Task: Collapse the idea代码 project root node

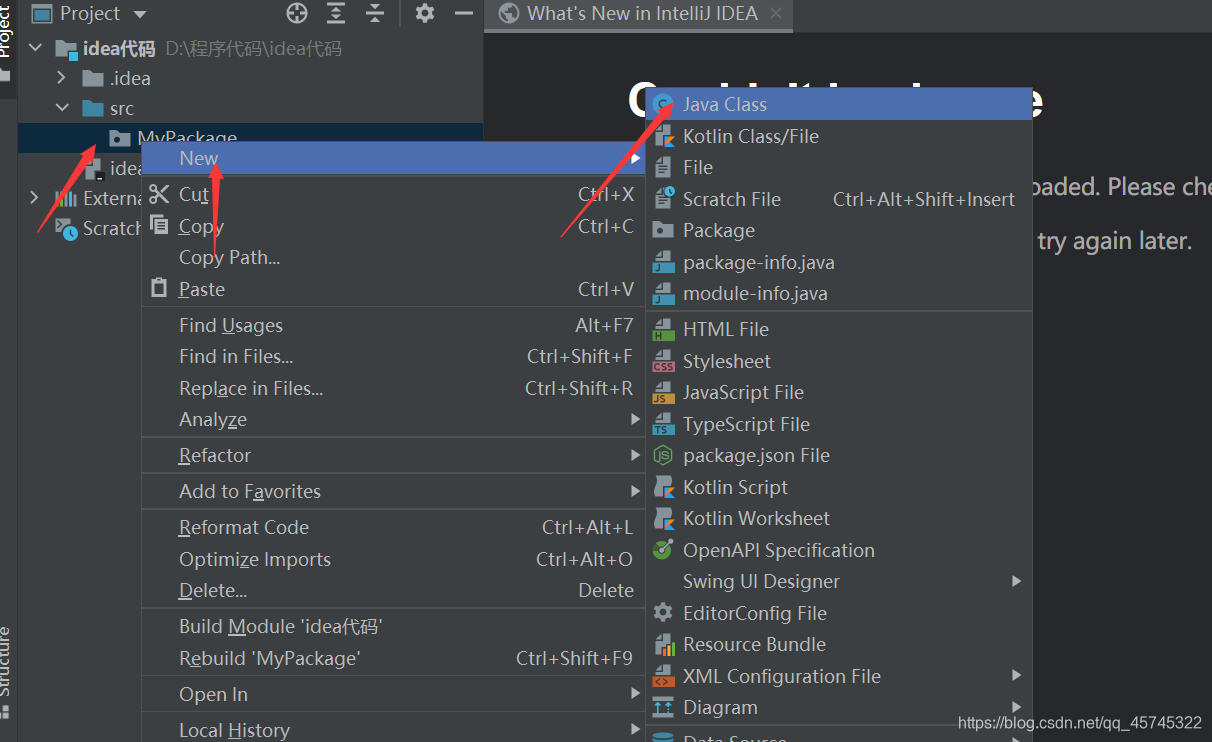Action: (37, 48)
